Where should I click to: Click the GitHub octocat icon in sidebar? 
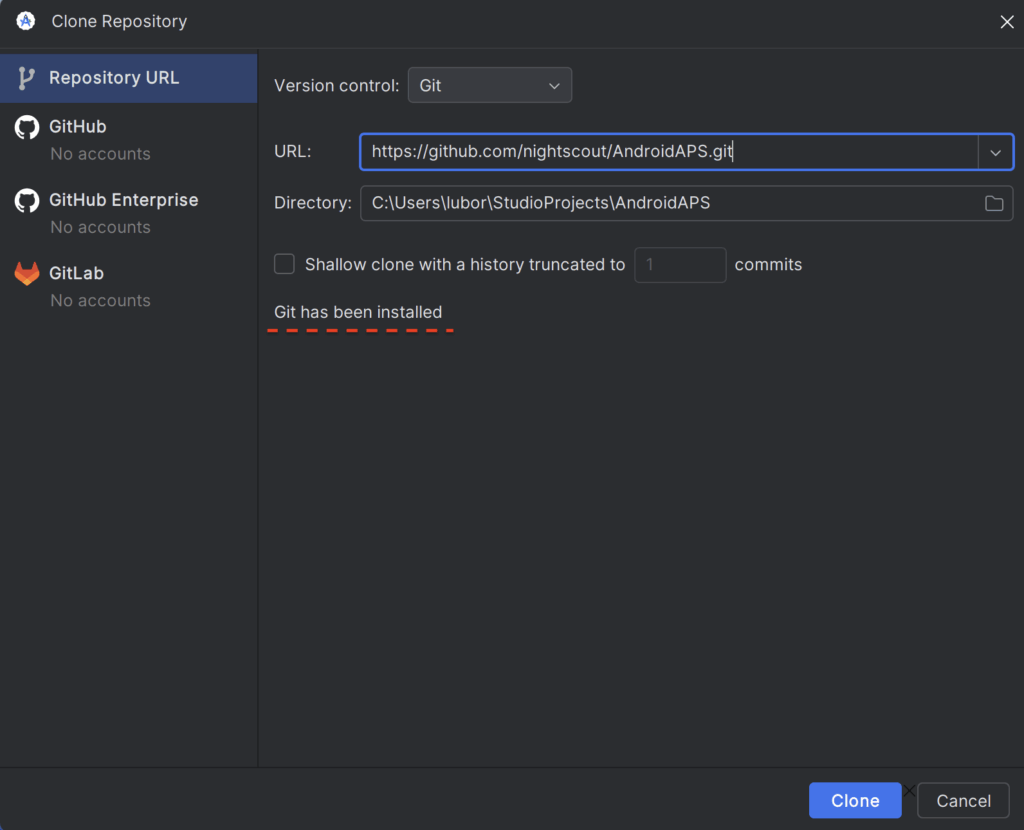27,127
